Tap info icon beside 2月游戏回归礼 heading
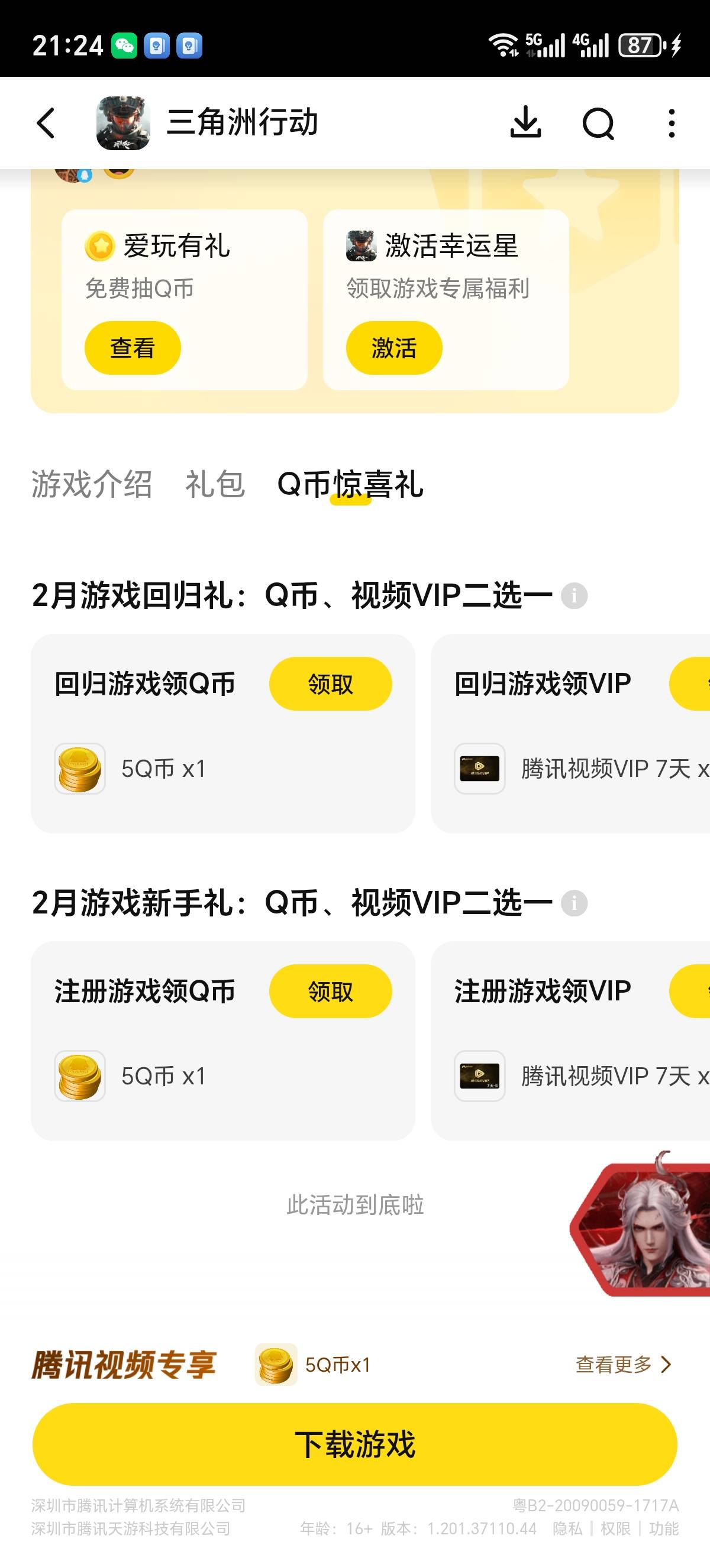 pos(573,595)
